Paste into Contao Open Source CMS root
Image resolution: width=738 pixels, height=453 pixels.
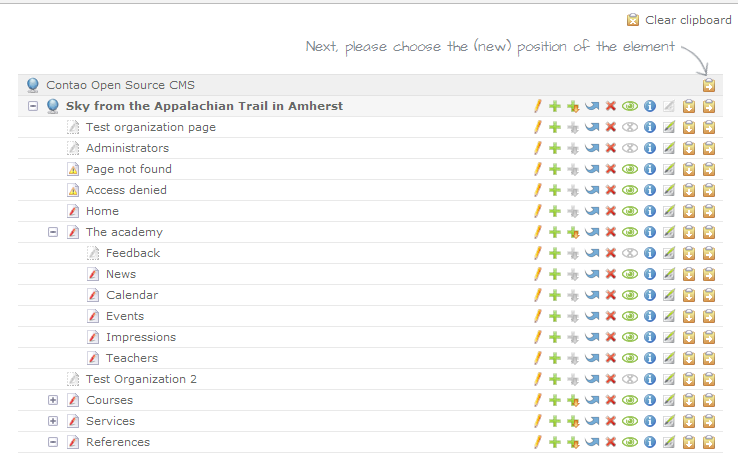pyautogui.click(x=708, y=85)
